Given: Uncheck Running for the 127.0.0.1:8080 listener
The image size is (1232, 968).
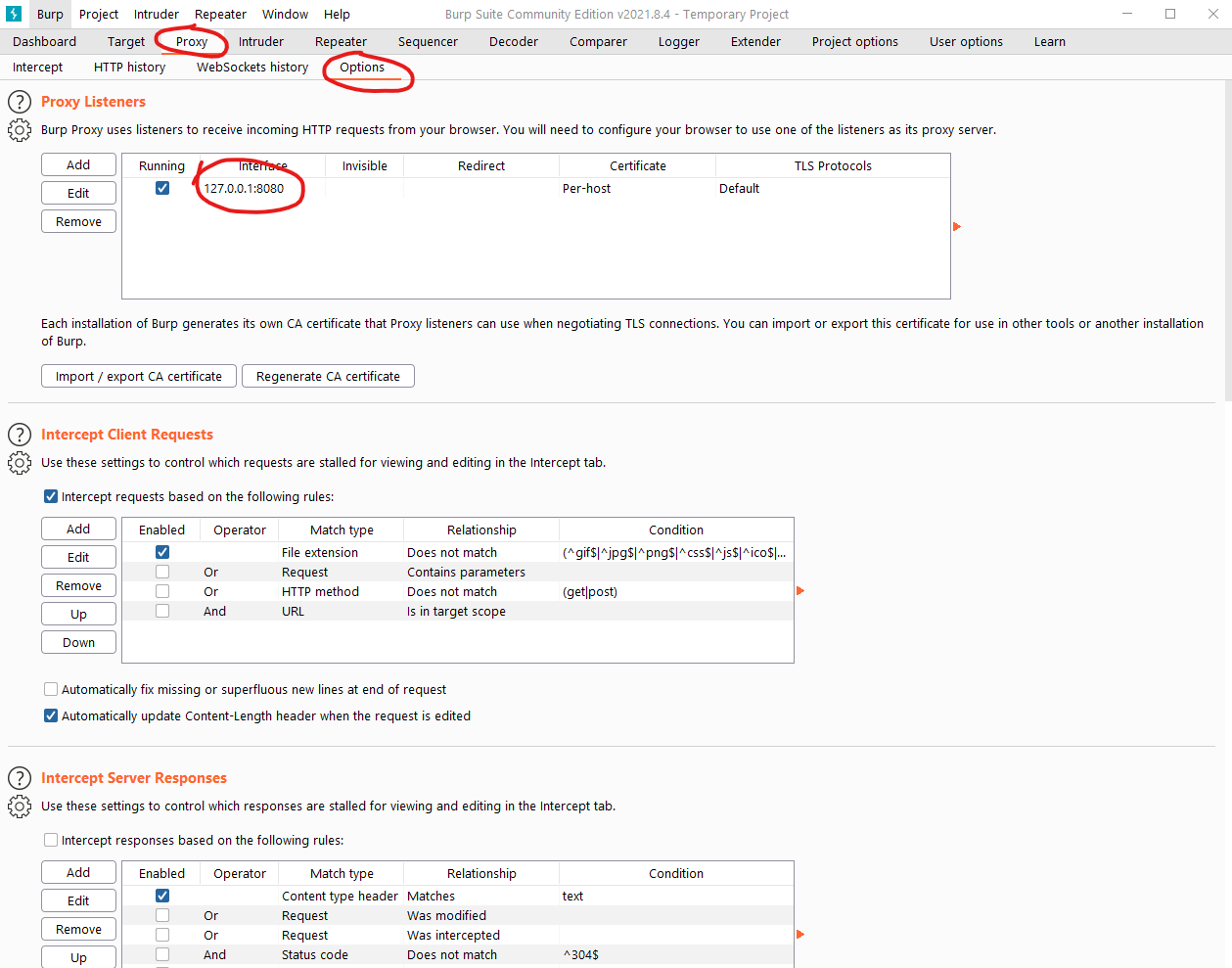Looking at the screenshot, I should click(x=162, y=188).
